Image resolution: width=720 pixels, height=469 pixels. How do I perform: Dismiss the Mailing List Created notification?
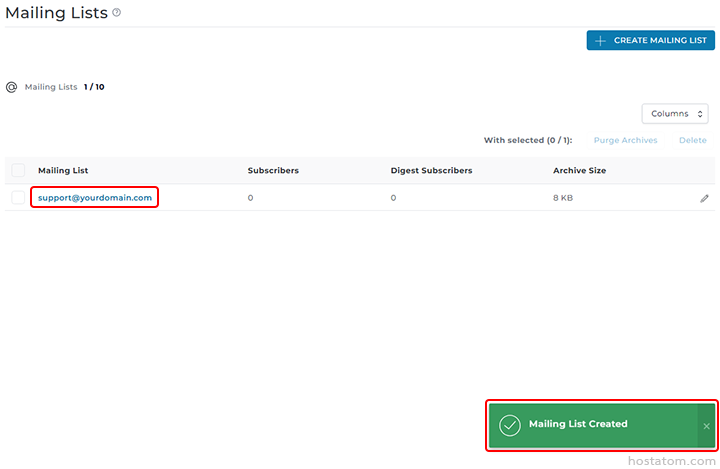click(706, 426)
